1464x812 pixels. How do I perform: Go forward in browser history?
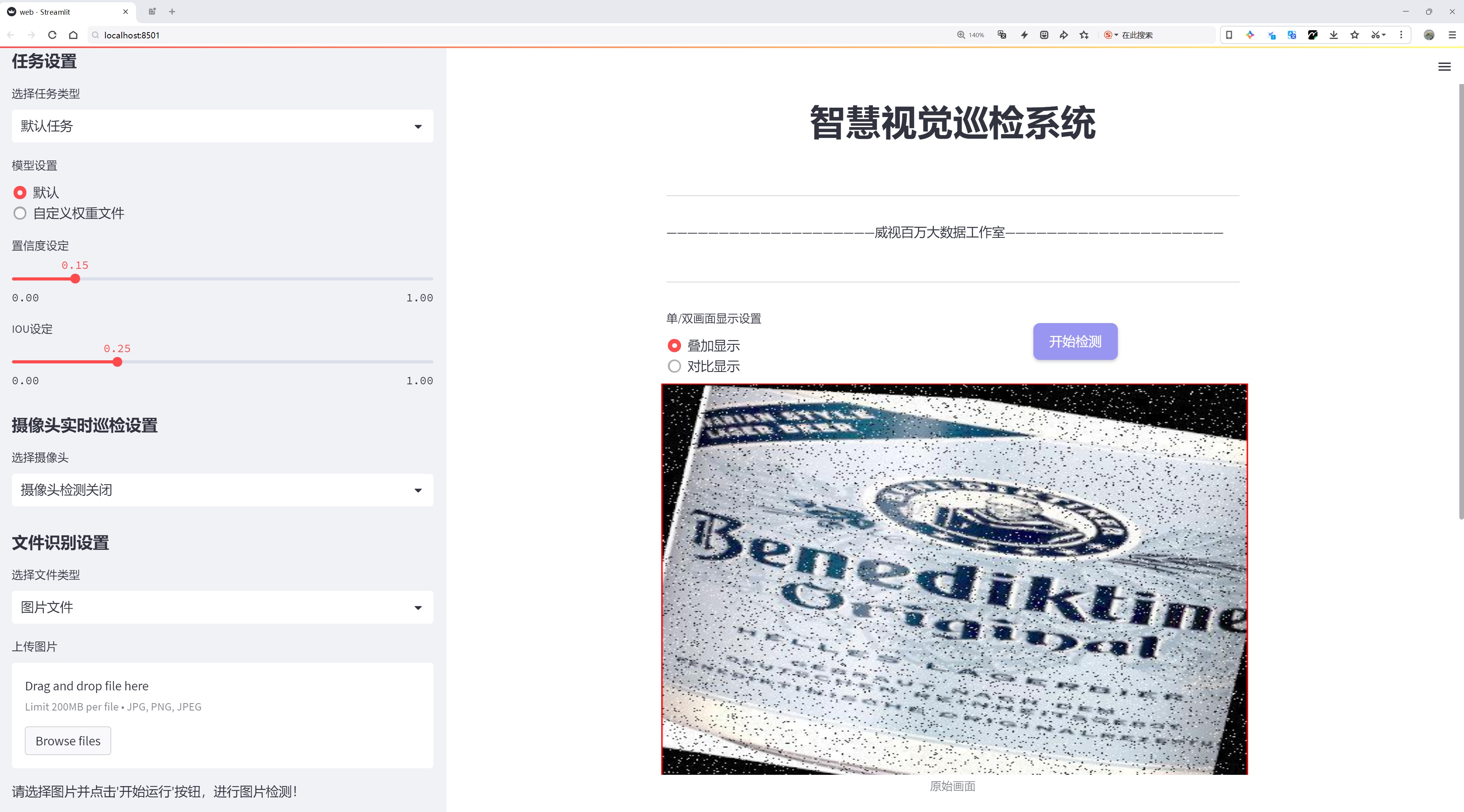31,34
